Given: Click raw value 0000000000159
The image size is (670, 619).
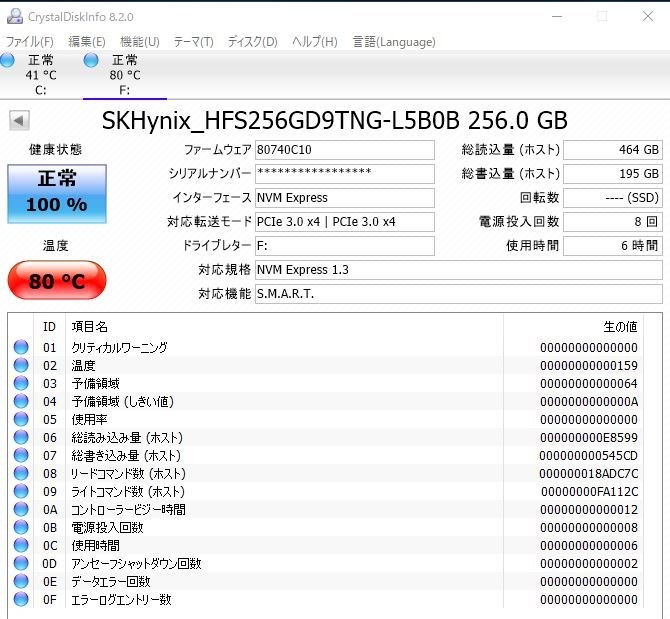Looking at the screenshot, I should click(588, 366).
